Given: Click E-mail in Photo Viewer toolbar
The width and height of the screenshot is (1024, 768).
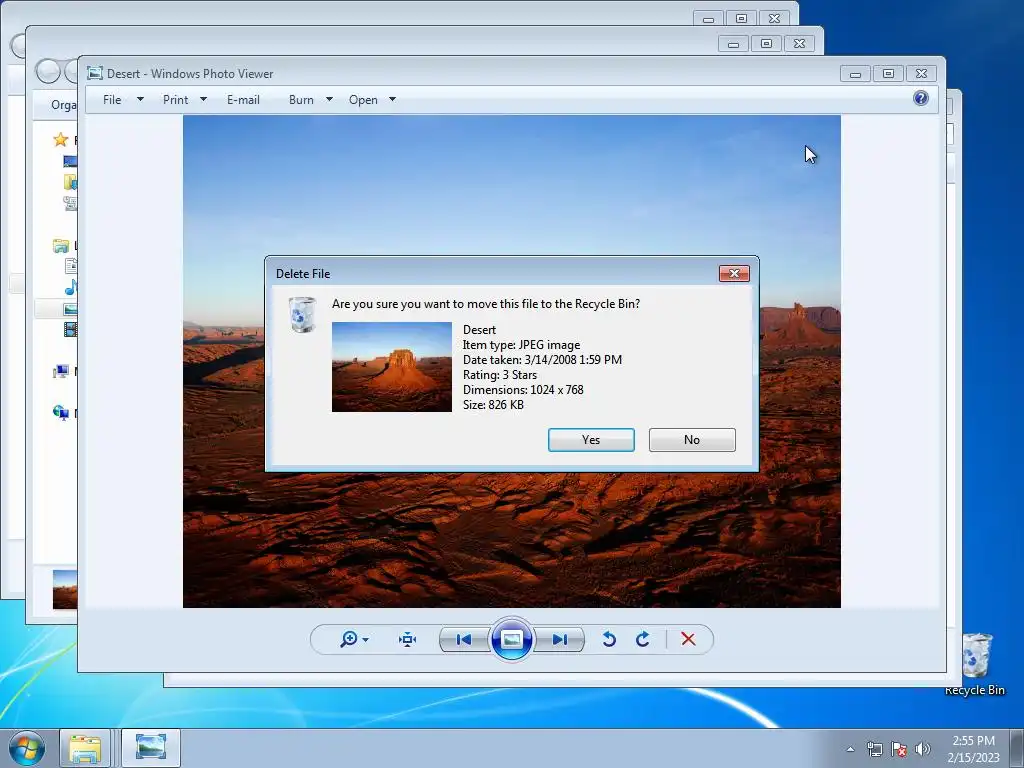Looking at the screenshot, I should [x=243, y=100].
